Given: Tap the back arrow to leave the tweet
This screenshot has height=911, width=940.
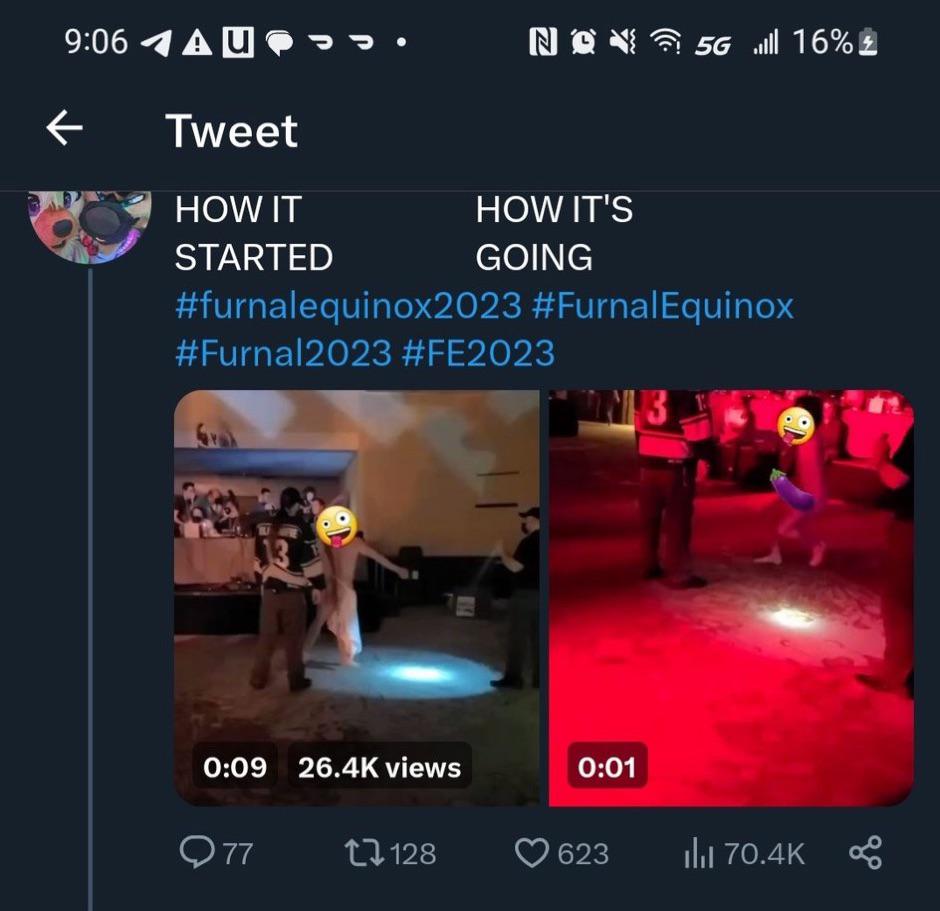Looking at the screenshot, I should point(65,129).
